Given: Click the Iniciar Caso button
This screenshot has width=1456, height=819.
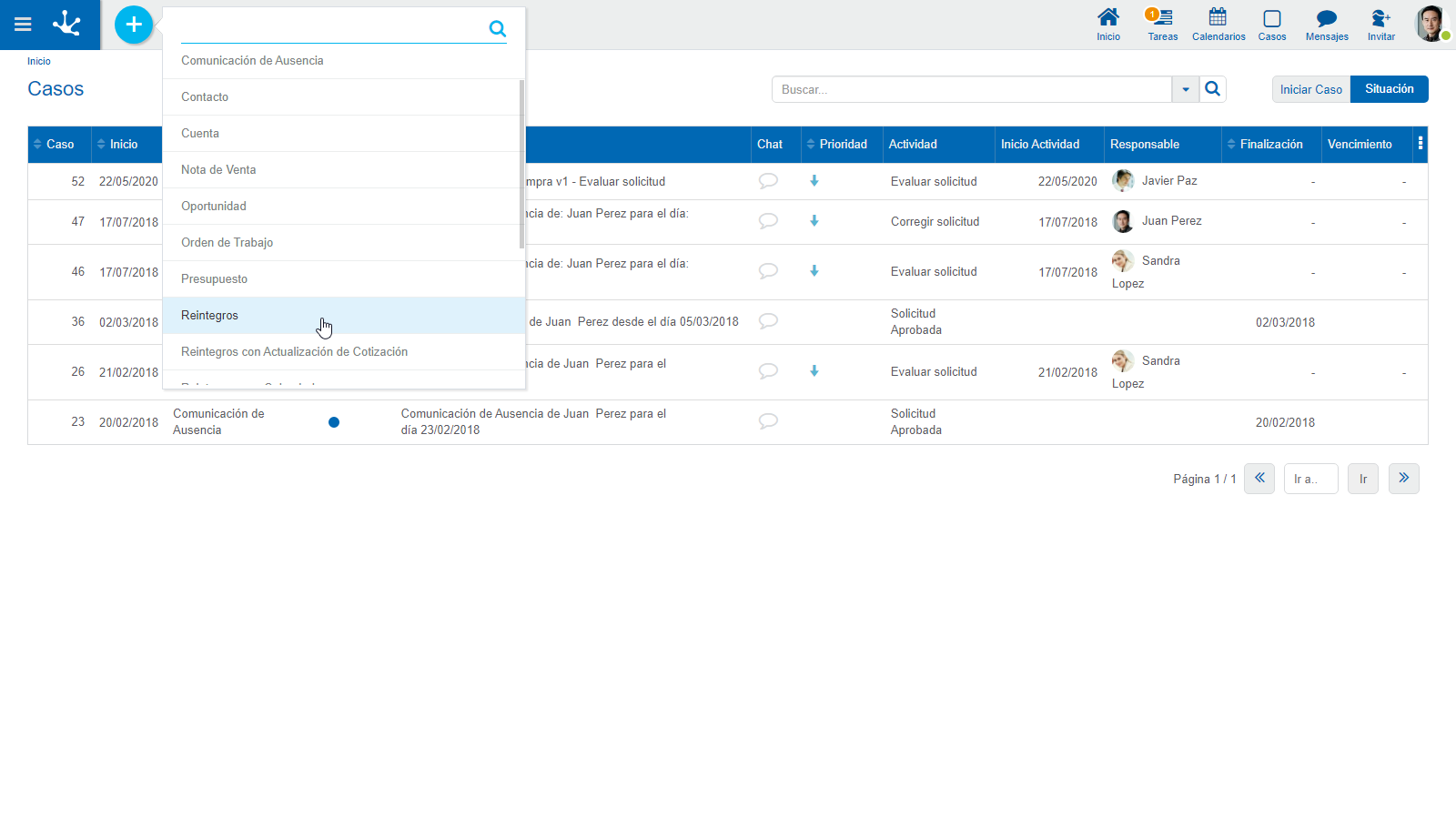Looking at the screenshot, I should (x=1310, y=89).
